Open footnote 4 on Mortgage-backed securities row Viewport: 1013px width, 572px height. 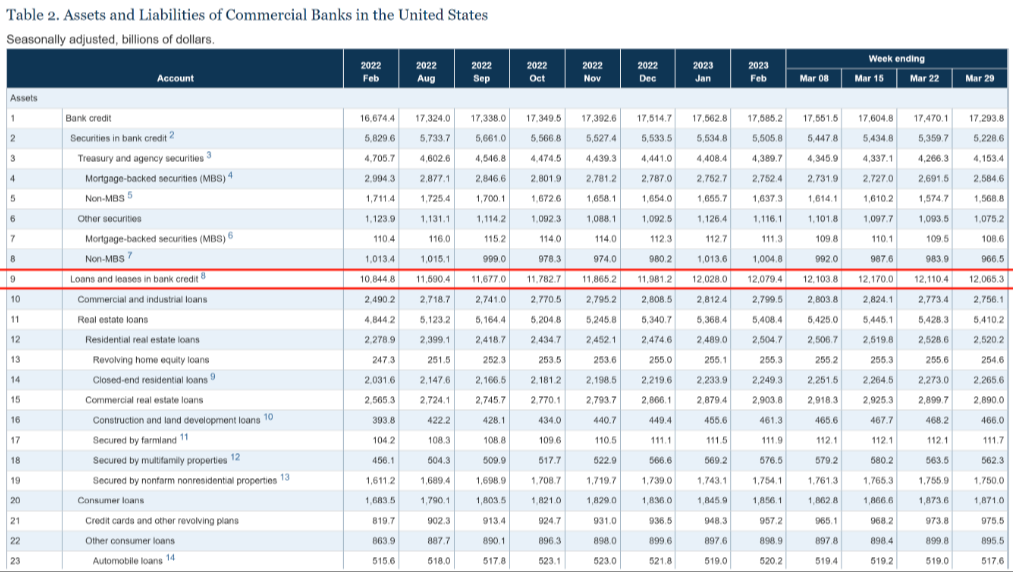pyautogui.click(x=230, y=175)
